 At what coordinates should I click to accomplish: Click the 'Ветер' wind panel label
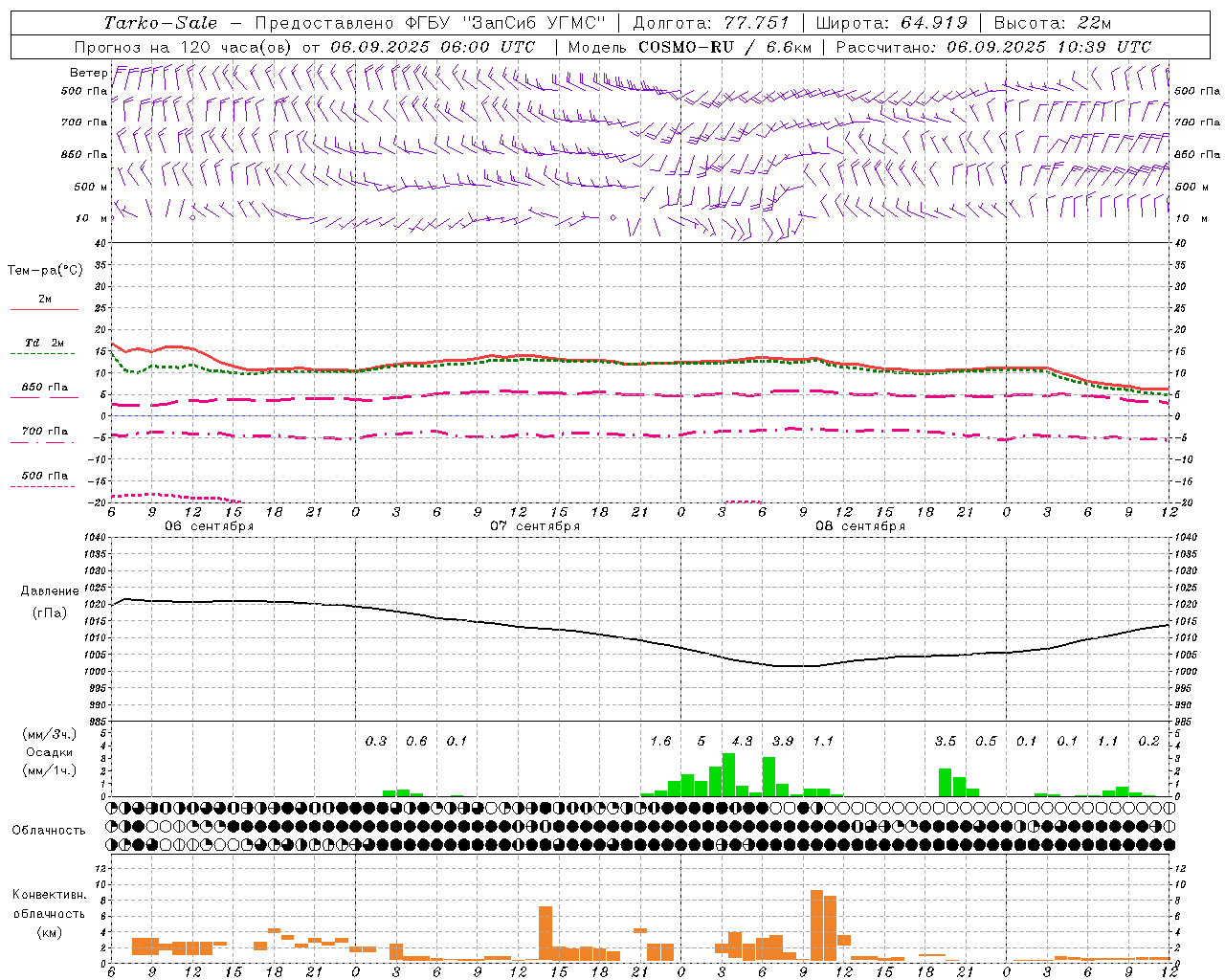click(88, 73)
